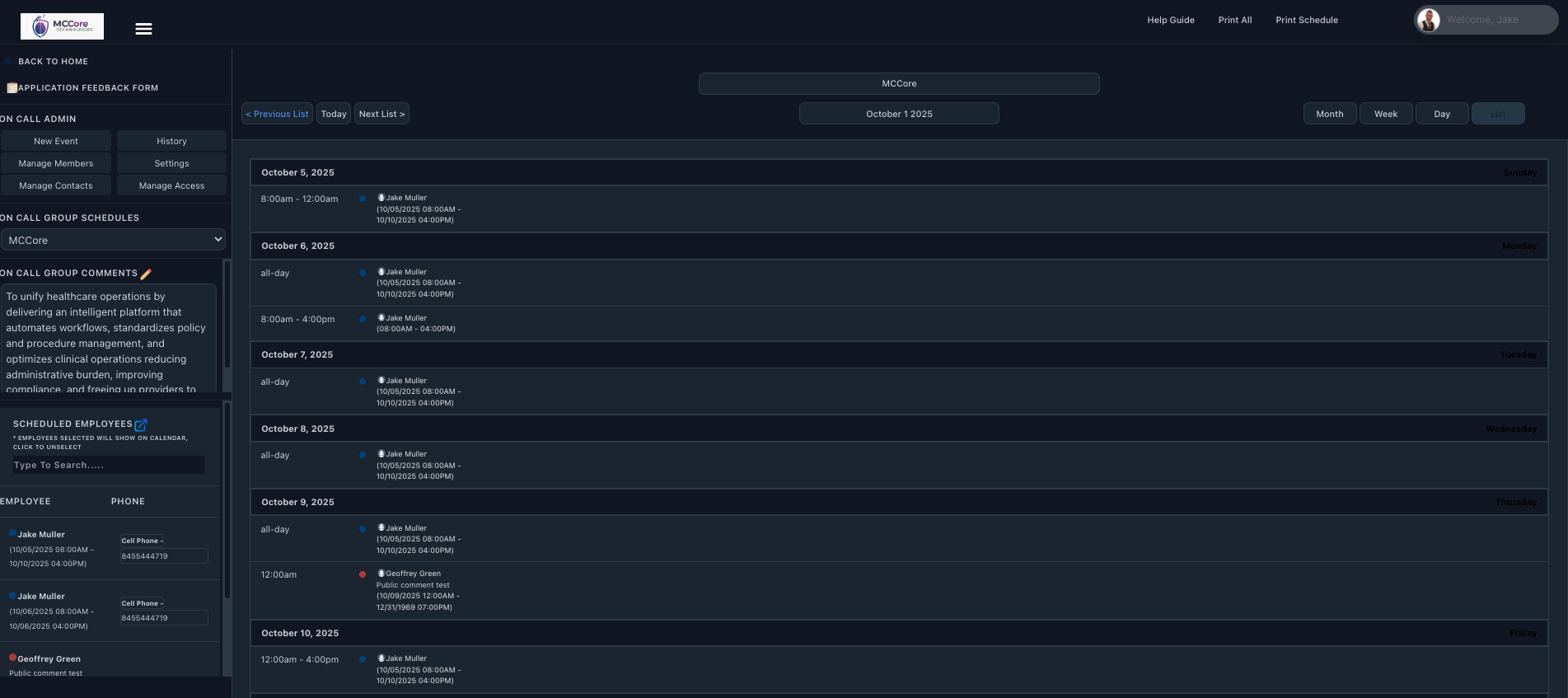Viewport: 1568px width, 698px height.
Task: Unselect Geoffrey Green in scheduled employees
Action: 49,659
